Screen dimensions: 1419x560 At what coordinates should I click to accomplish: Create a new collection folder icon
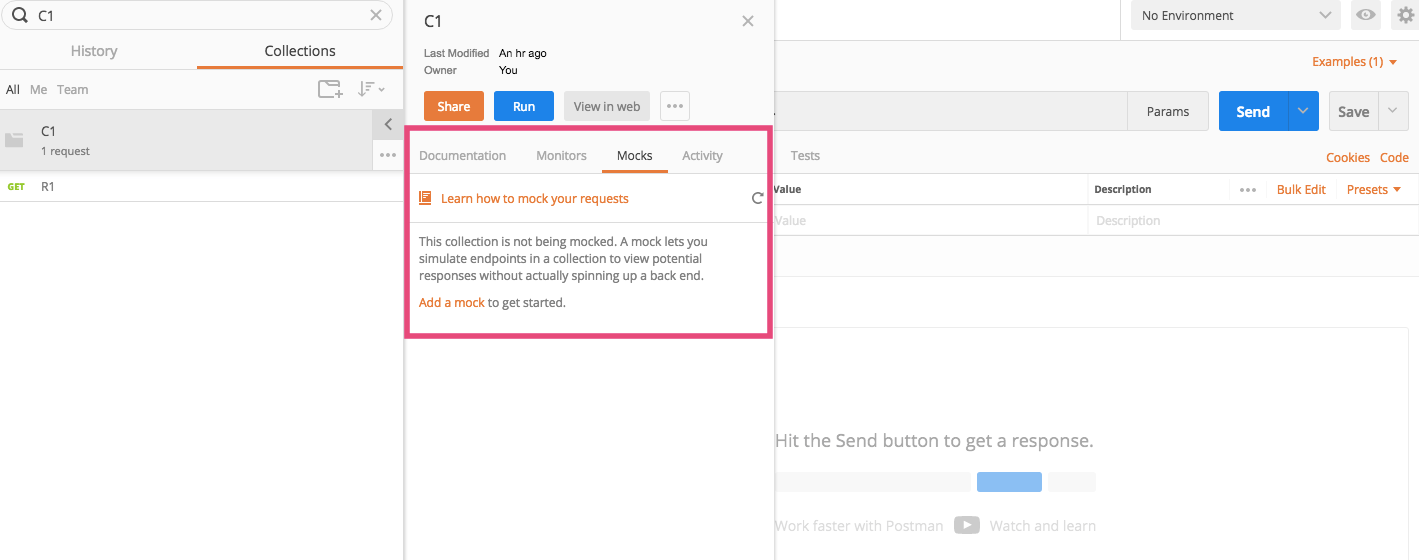[x=330, y=89]
